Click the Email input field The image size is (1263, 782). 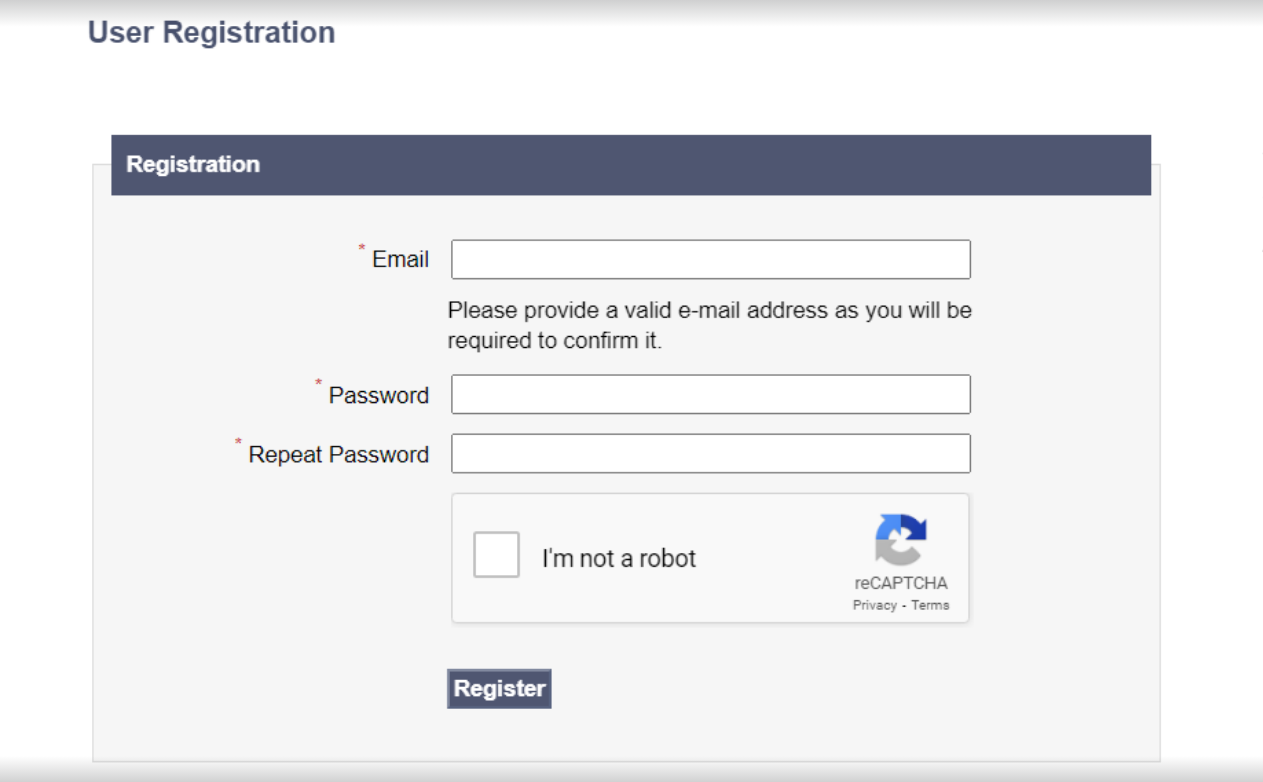click(x=710, y=259)
